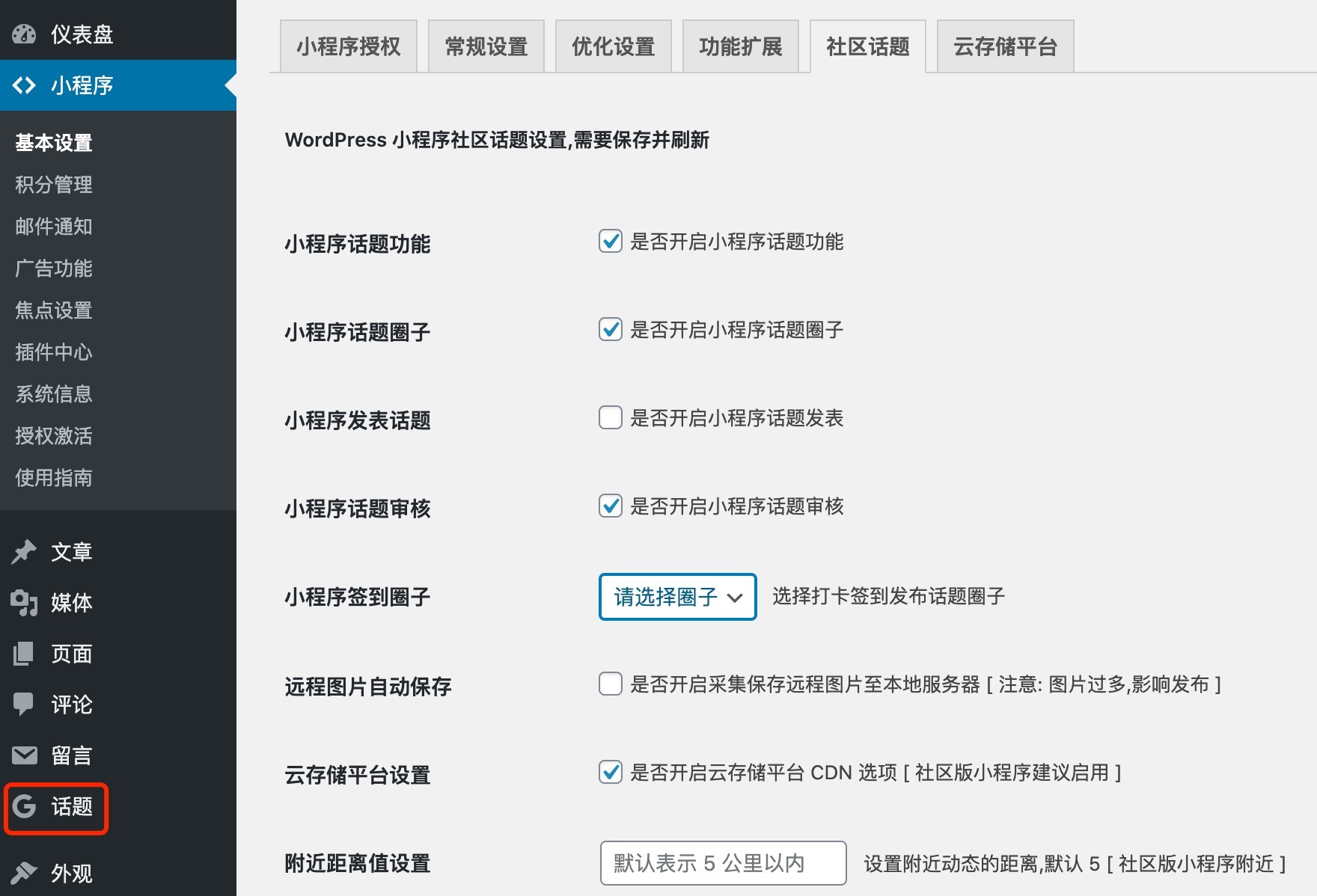Click the dashboard gauge icon

[24, 34]
